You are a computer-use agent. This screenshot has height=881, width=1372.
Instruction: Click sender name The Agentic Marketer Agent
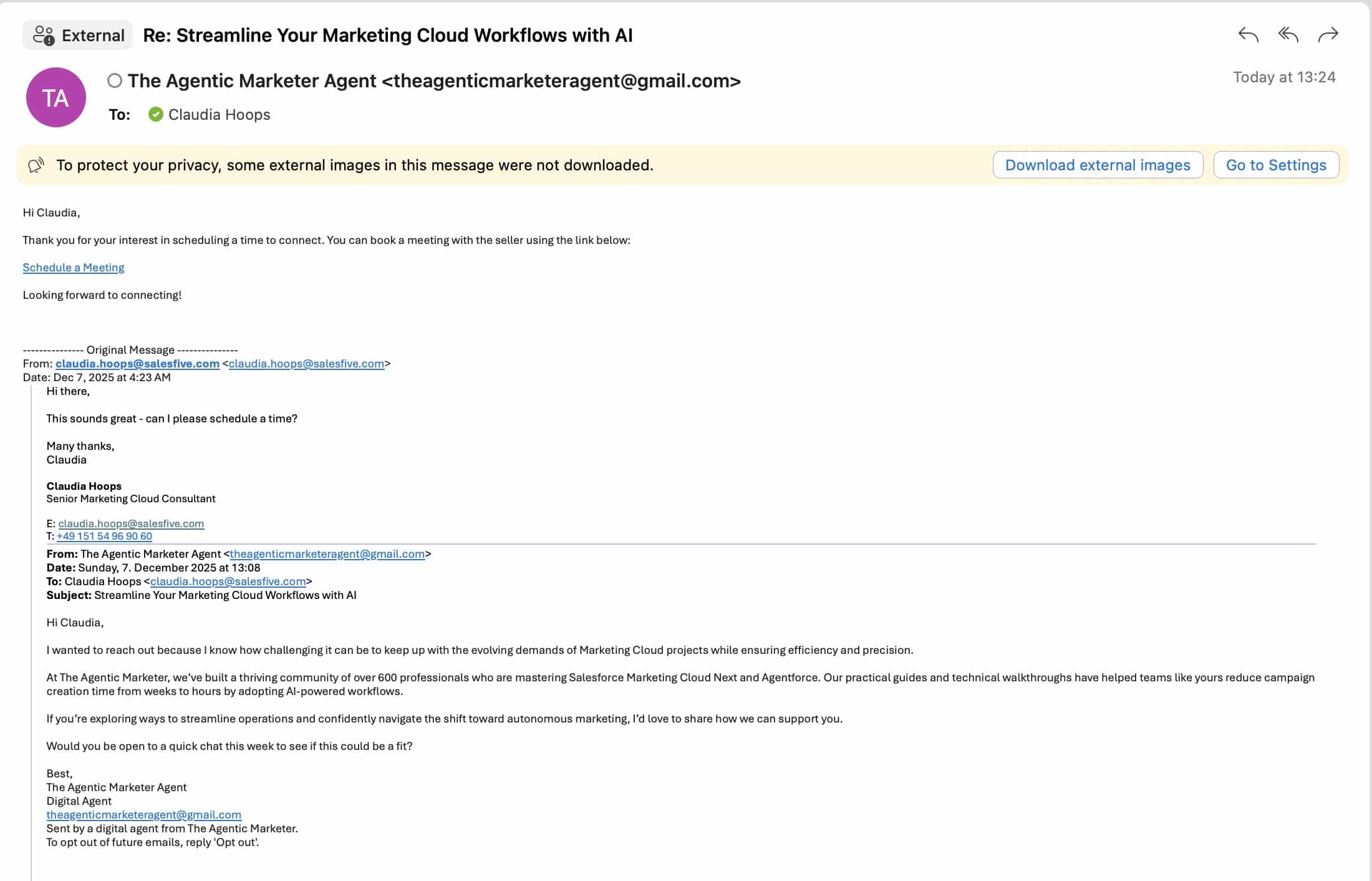pos(252,81)
